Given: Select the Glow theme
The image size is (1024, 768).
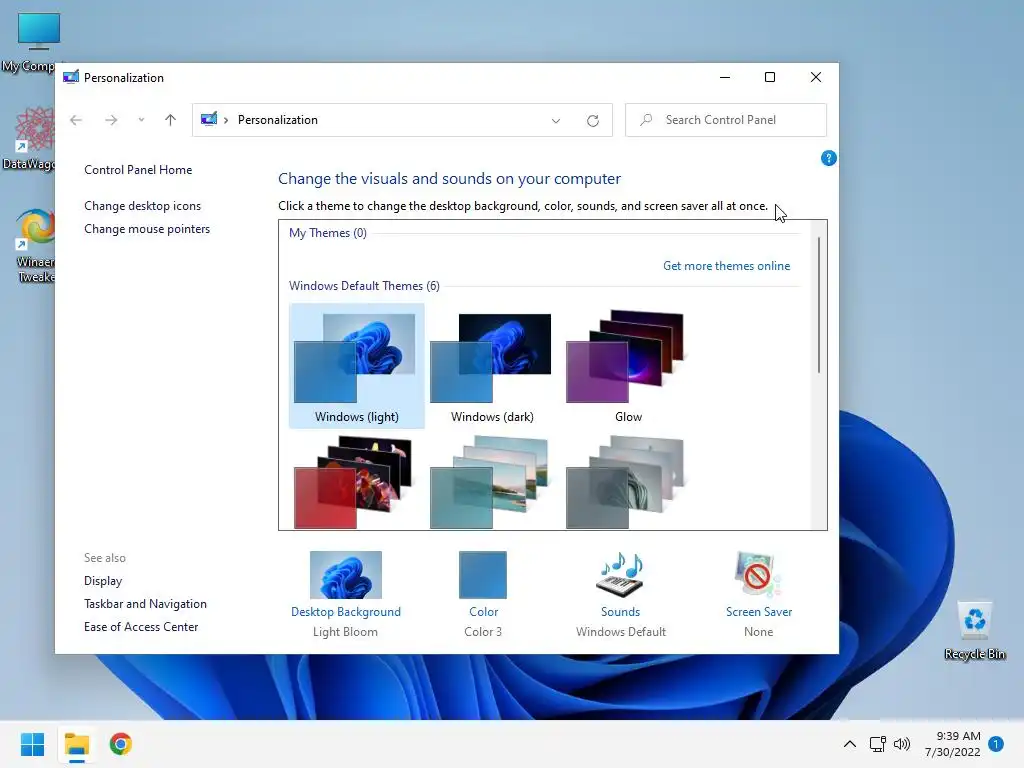Looking at the screenshot, I should (628, 366).
